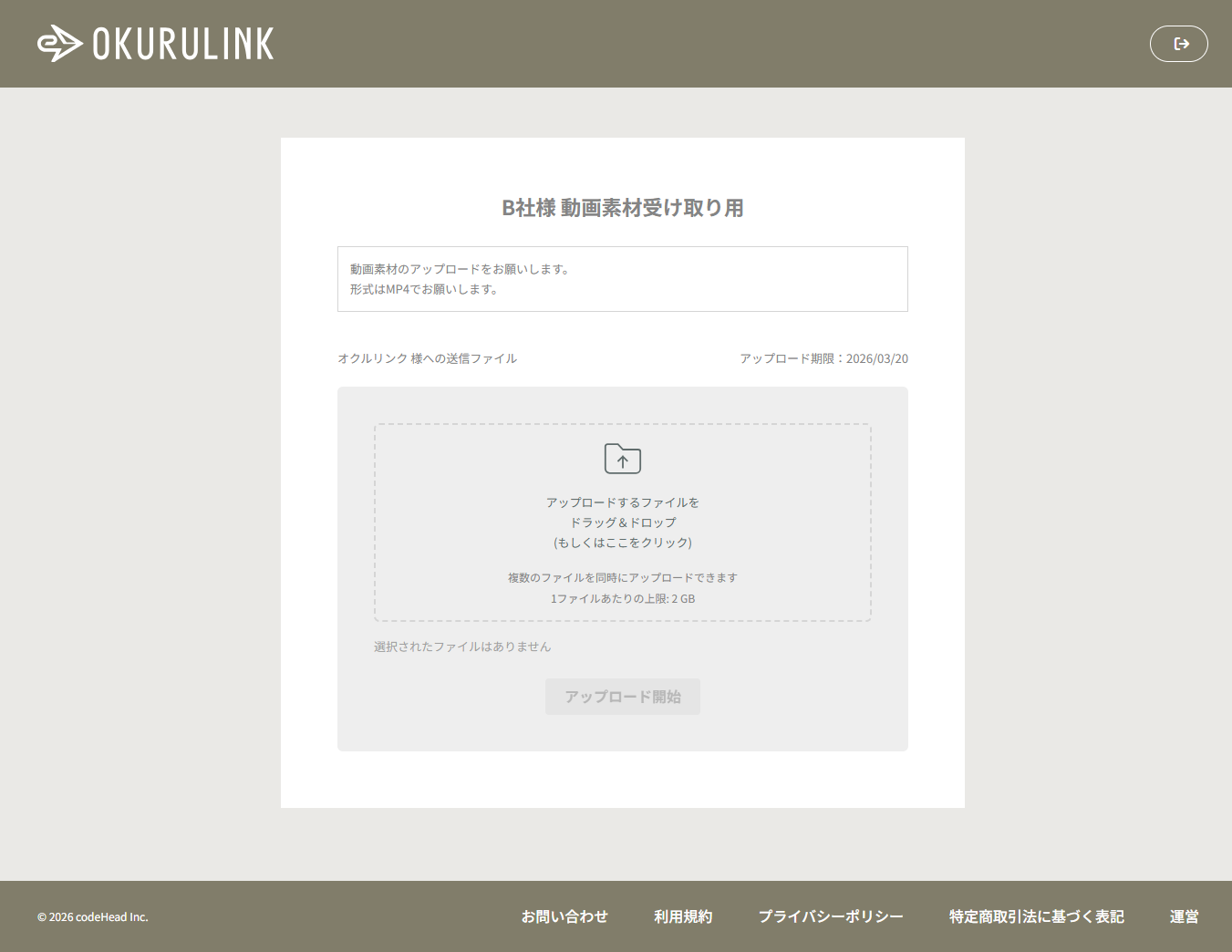This screenshot has width=1232, height=952.
Task: Open お問い合わせ in the footer
Action: pyautogui.click(x=564, y=916)
